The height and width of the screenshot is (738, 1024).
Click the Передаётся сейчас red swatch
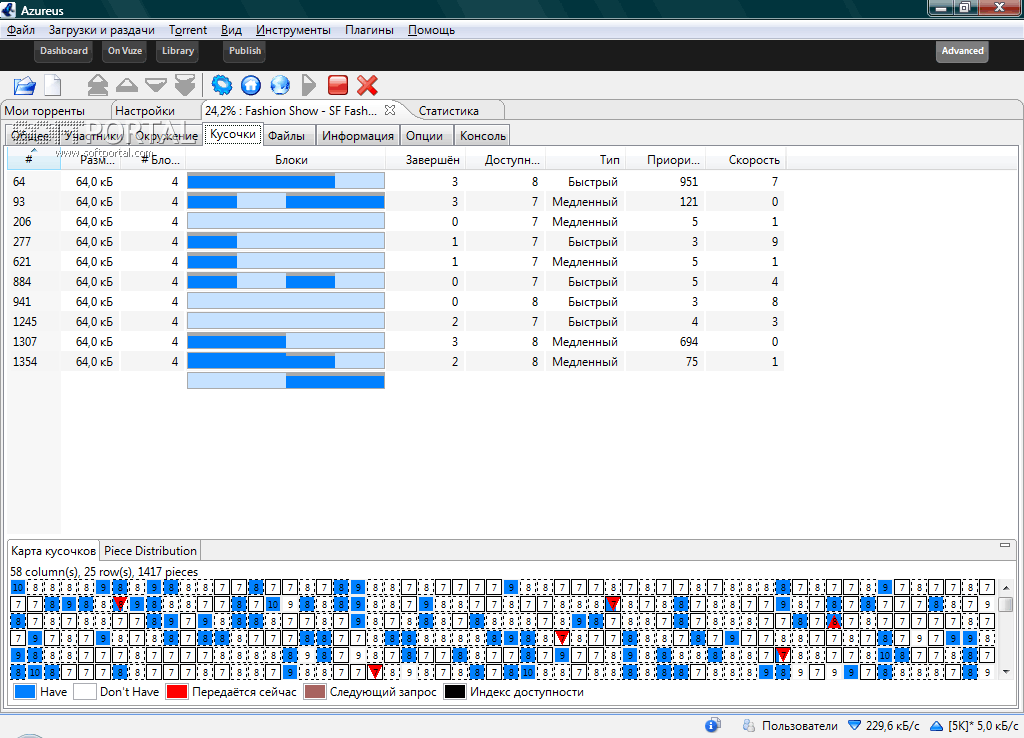[x=177, y=692]
